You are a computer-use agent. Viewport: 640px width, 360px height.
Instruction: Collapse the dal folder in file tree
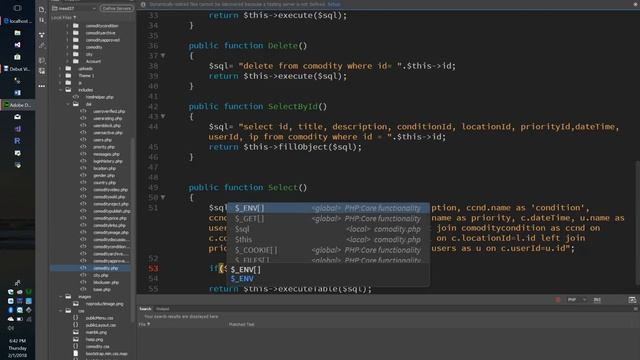[68, 104]
